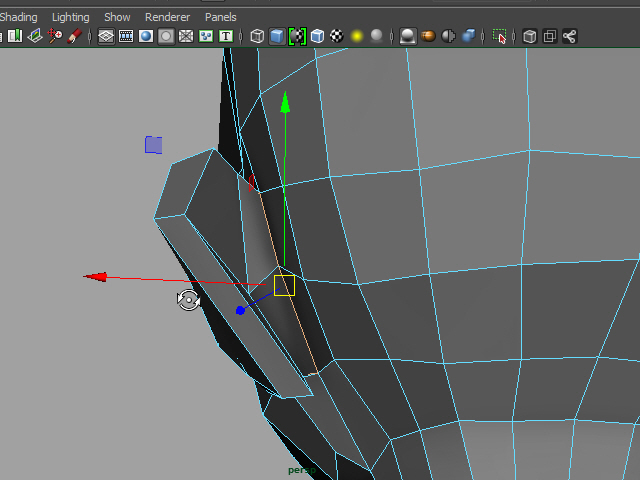Viewport: 640px width, 480px height.
Task: Collapse toolbar section handle left of Isolate Select
Action: [483, 36]
